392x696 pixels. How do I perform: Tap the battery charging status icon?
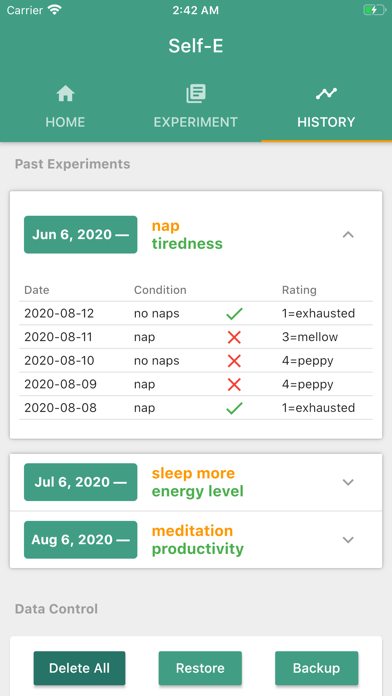pyautogui.click(x=375, y=10)
